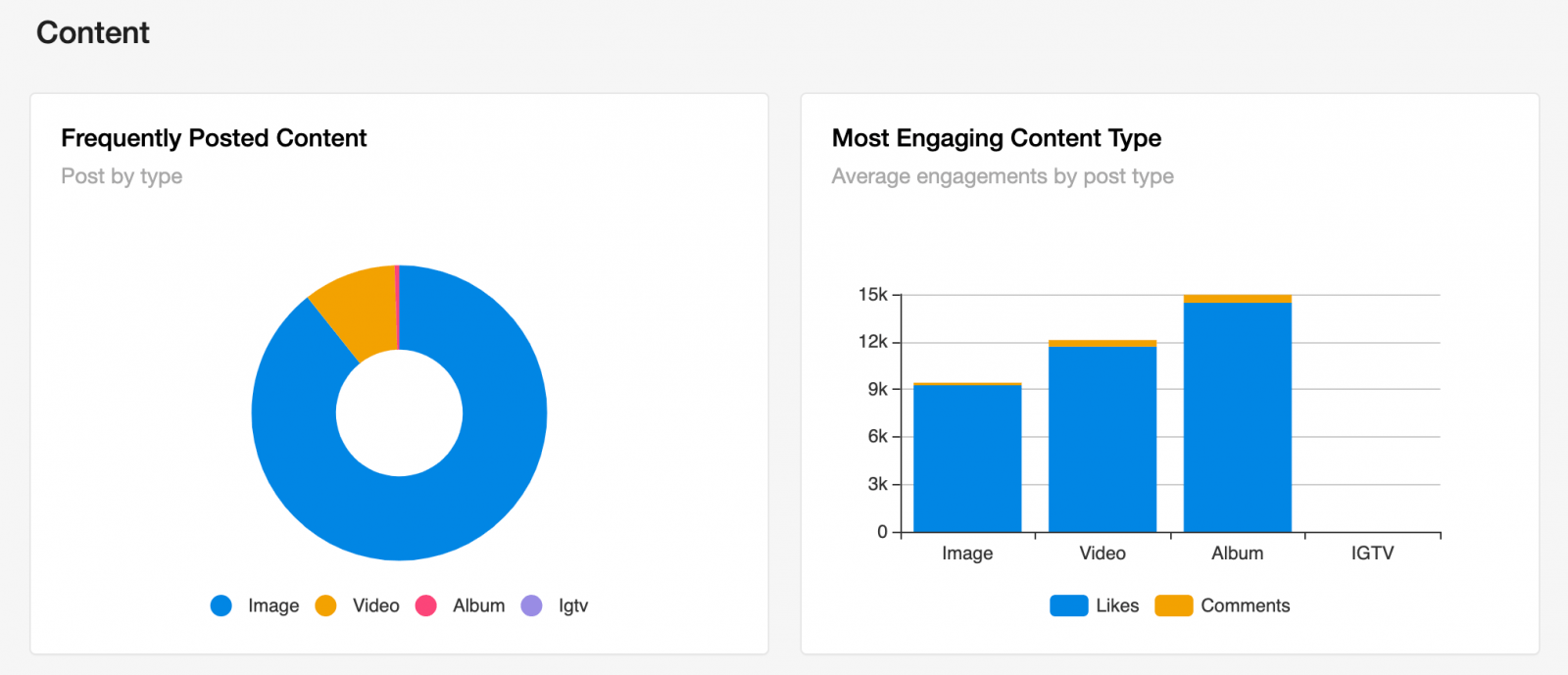Click the Igtv legend label
Screen dimensions: 1568x675
coord(573,606)
